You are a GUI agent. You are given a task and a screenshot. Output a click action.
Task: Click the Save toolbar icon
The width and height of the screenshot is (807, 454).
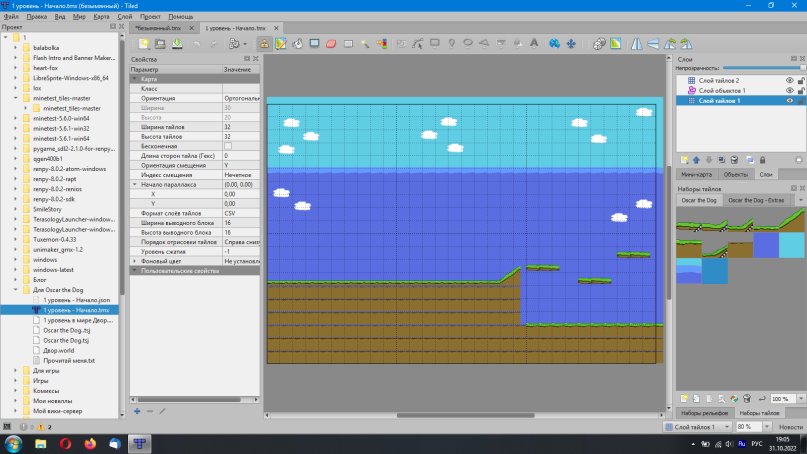pyautogui.click(x=177, y=44)
